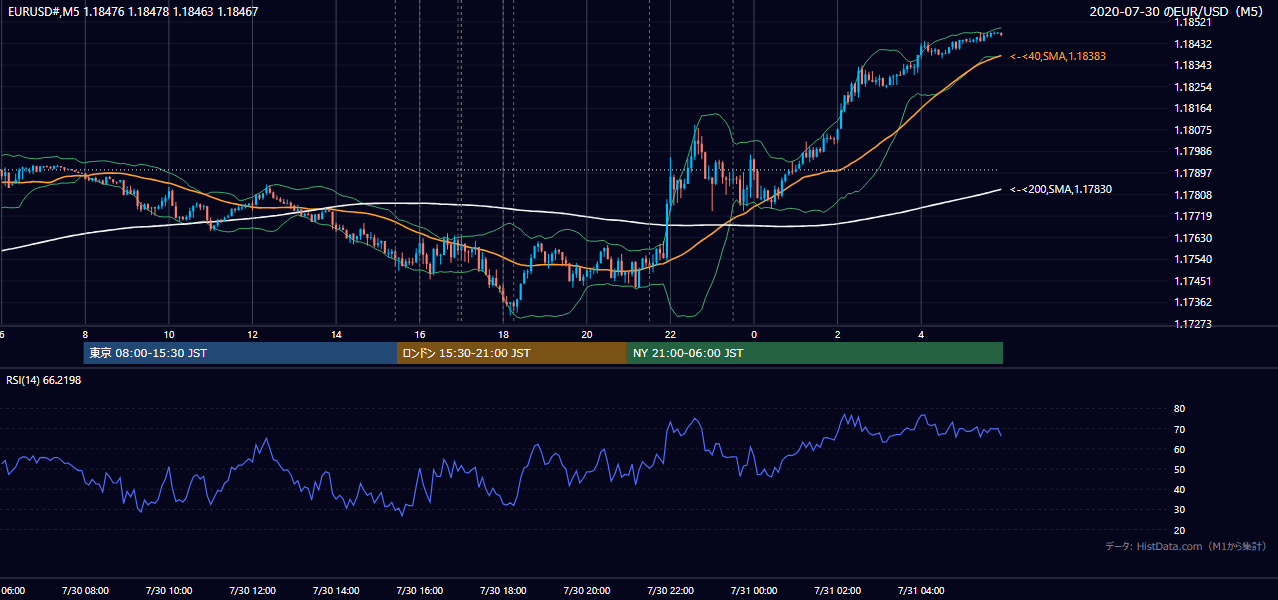Select hour label 16 on the price chart axis

click(420, 335)
